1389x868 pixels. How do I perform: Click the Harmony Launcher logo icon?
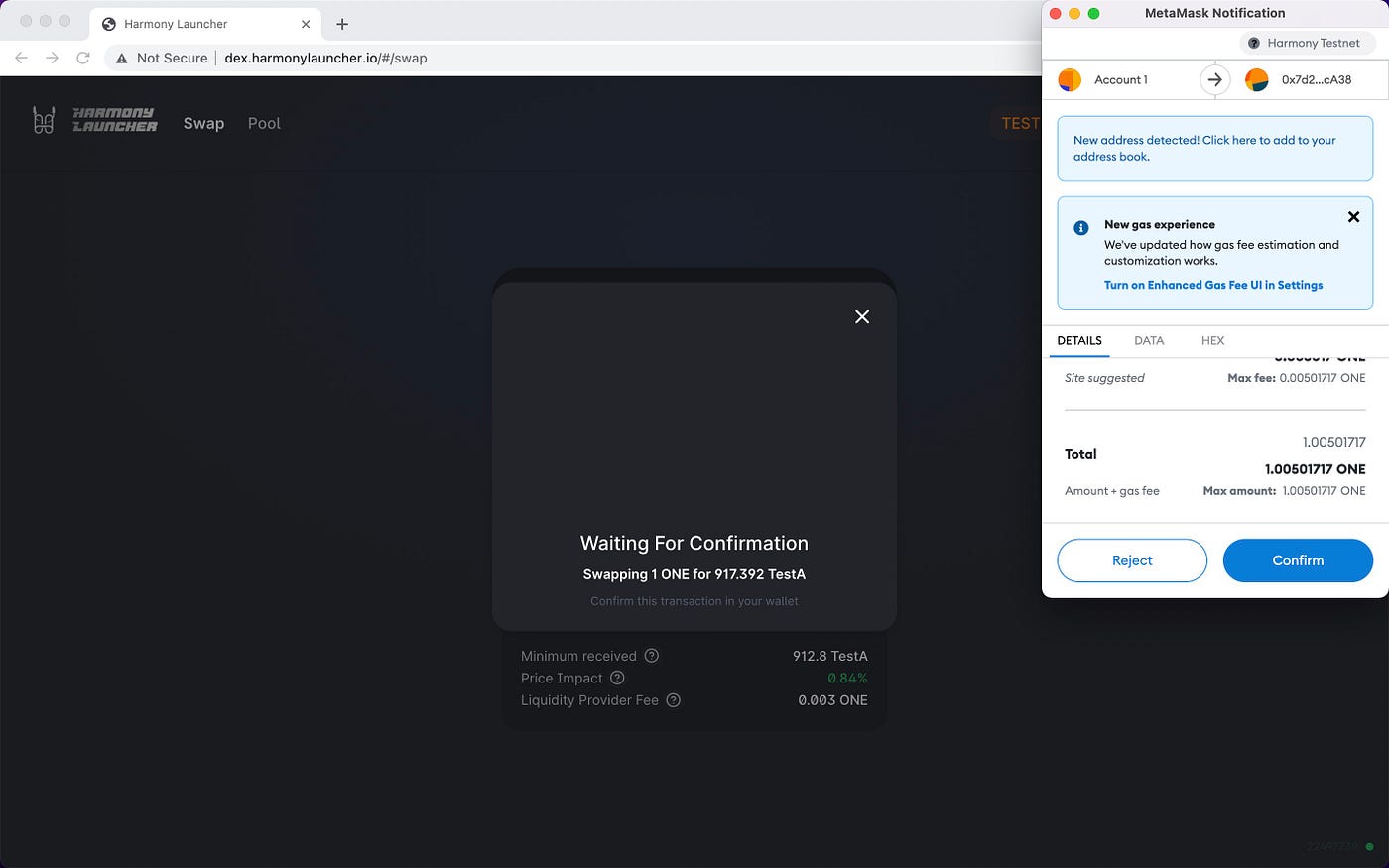[x=44, y=121]
